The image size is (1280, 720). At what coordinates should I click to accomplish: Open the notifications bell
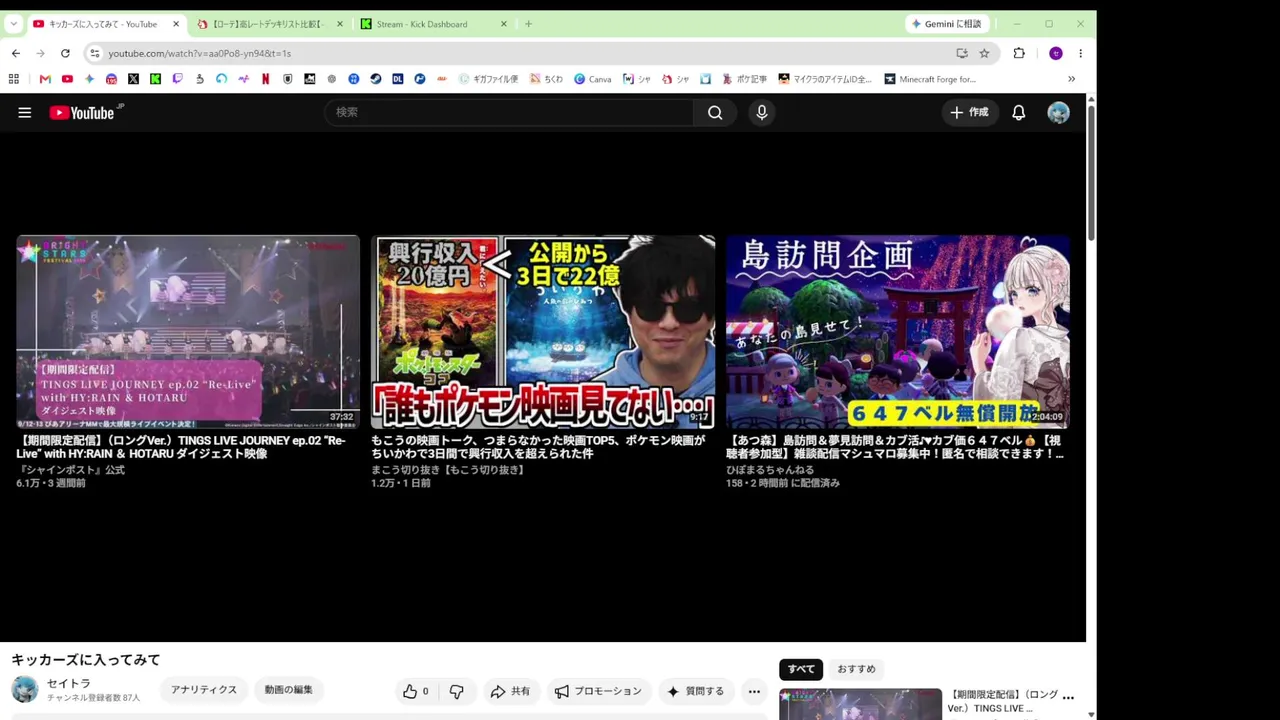1018,113
